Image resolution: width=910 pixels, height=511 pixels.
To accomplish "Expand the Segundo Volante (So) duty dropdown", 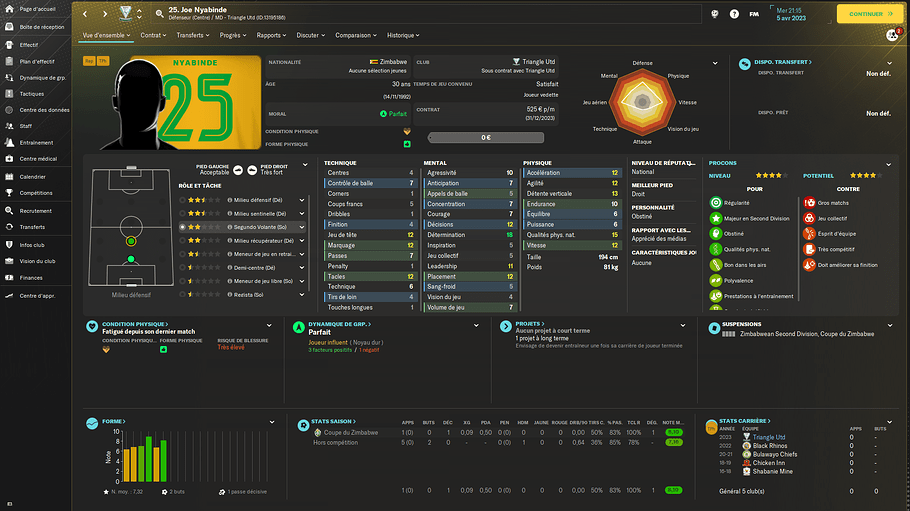I will 302,227.
